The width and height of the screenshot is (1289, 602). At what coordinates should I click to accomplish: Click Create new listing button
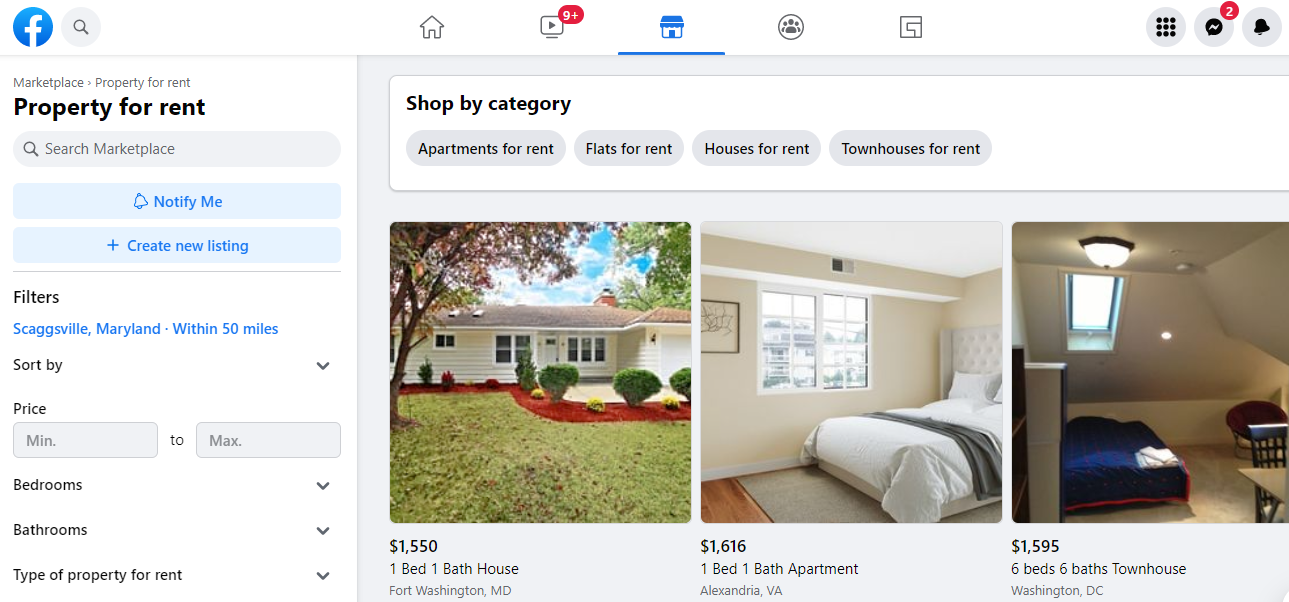pos(177,245)
